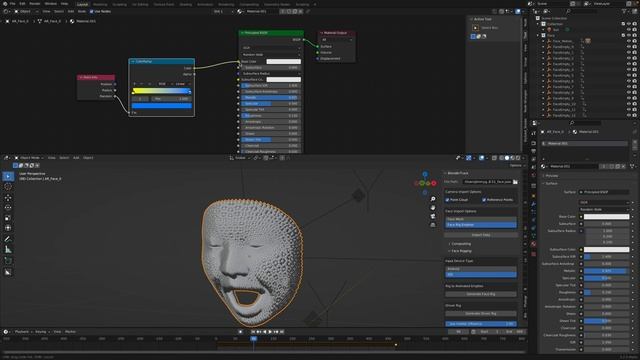This screenshot has height=360, width=640.
Task: Select the Move tool in viewport toolbar
Action: (x=8, y=198)
